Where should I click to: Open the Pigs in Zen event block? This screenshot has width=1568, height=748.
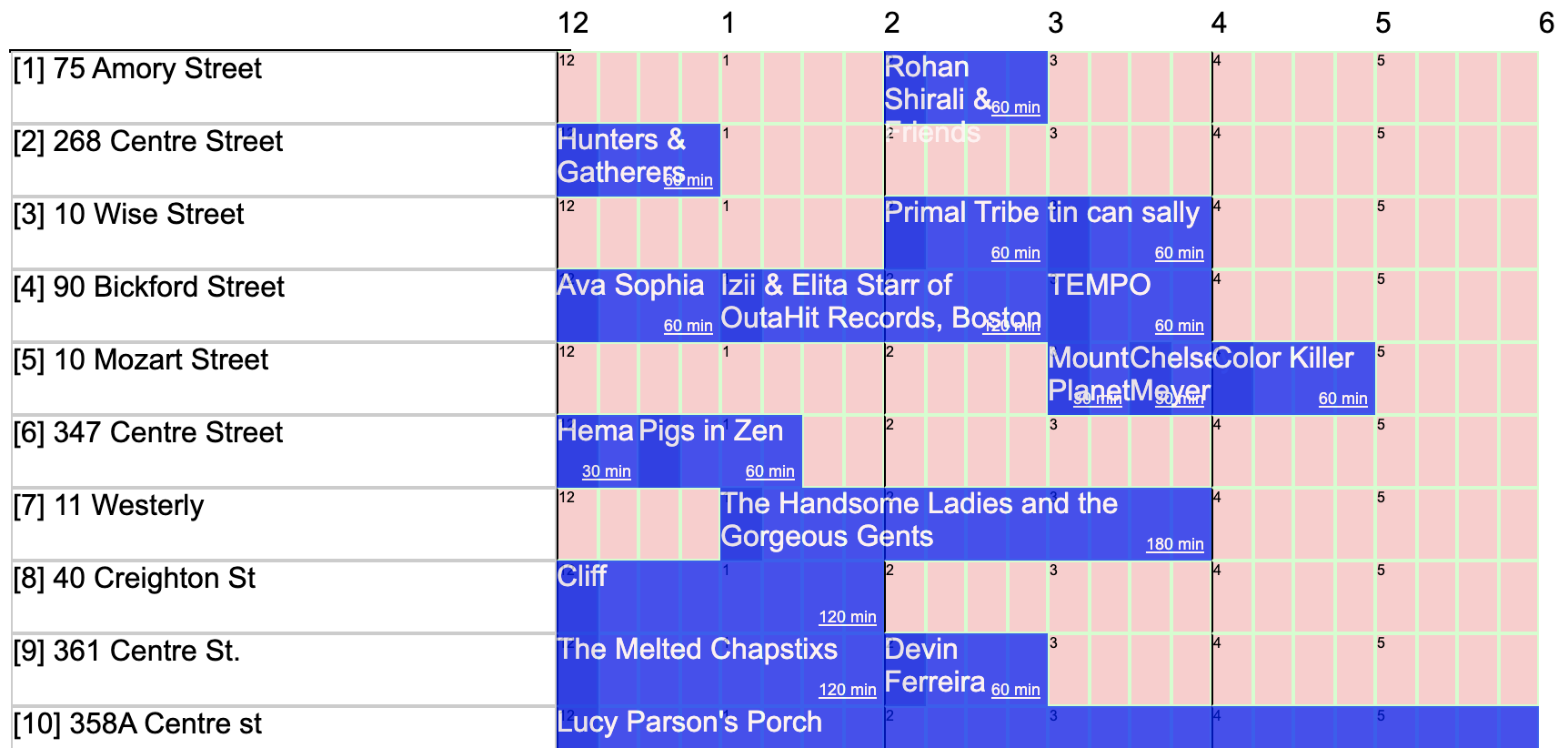720,451
